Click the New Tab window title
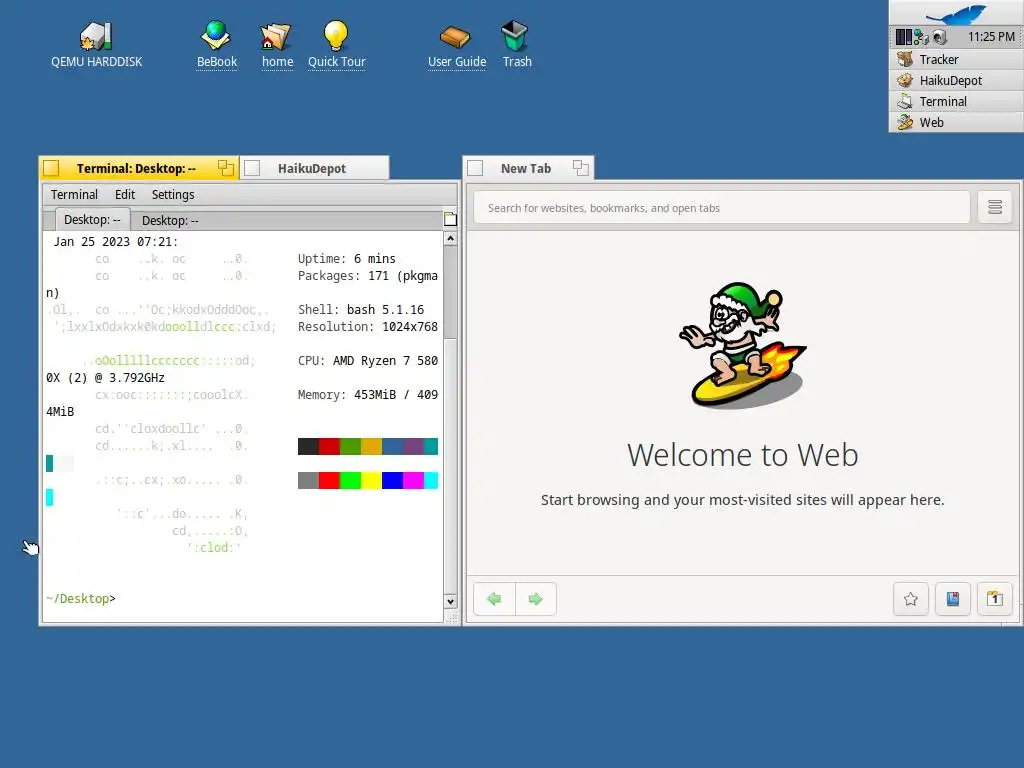Screen dimensions: 1024x768 tap(526, 168)
